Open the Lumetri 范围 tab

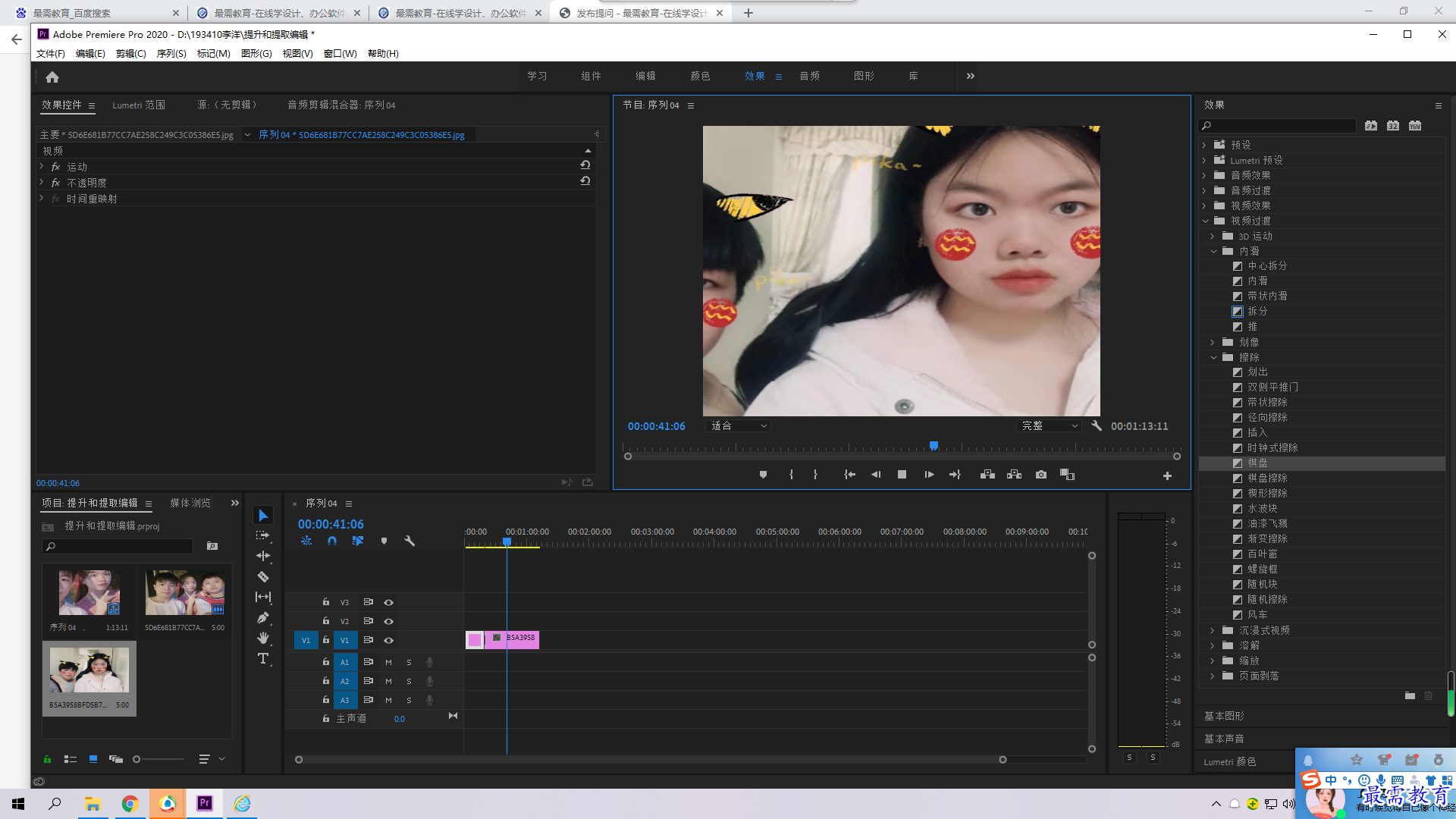139,105
